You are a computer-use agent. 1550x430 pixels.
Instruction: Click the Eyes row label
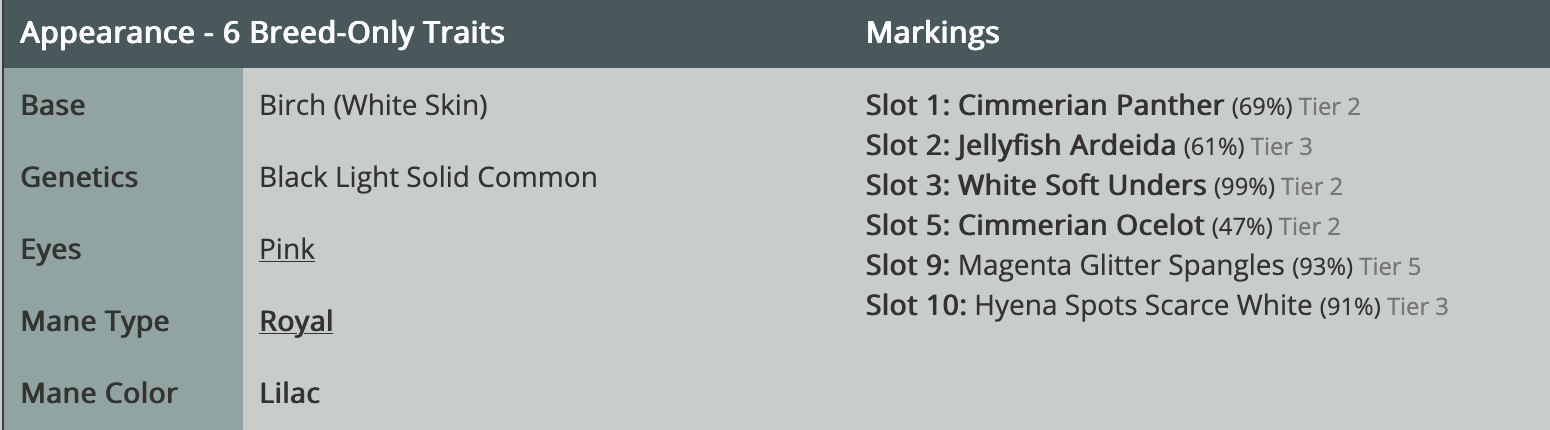pyautogui.click(x=51, y=249)
